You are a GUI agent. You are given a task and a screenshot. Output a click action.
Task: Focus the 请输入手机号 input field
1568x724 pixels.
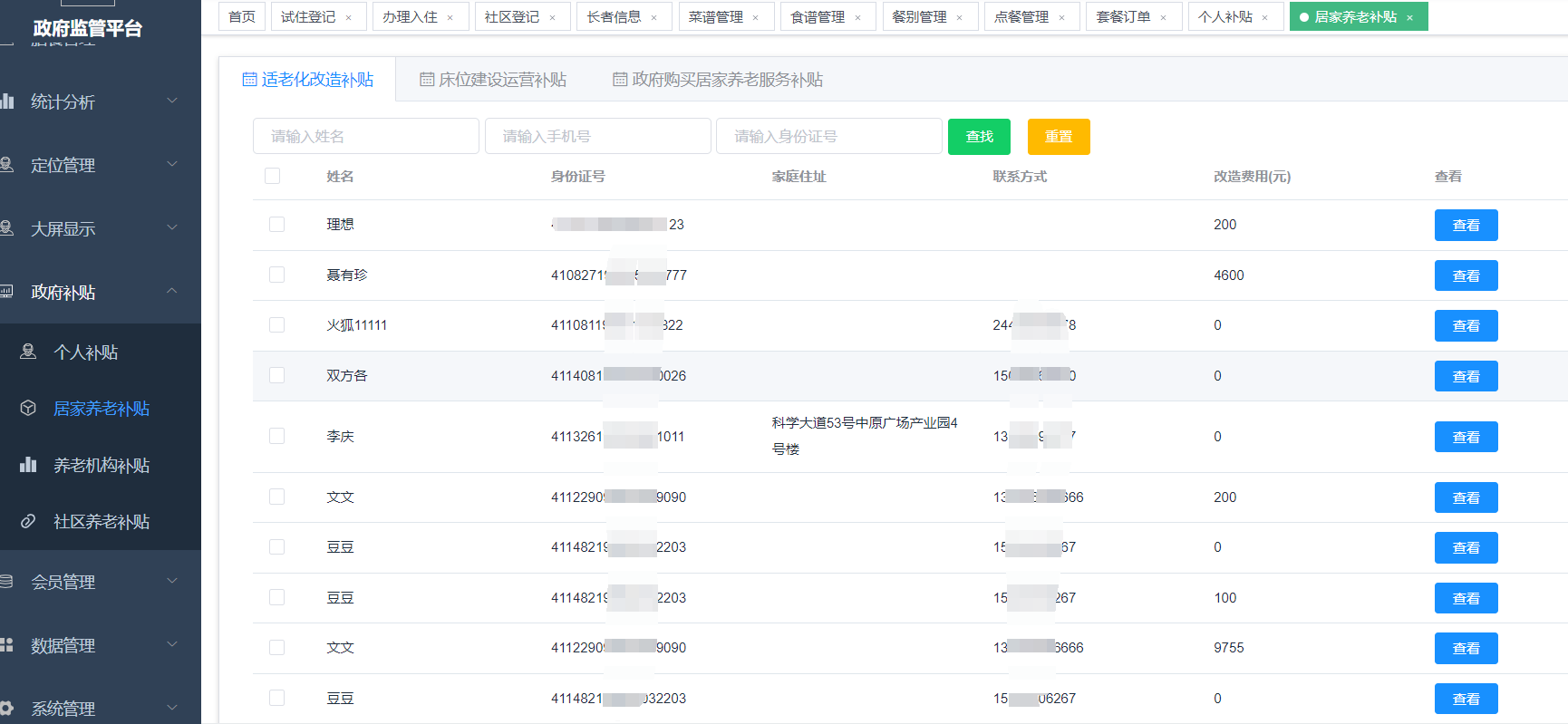point(597,137)
